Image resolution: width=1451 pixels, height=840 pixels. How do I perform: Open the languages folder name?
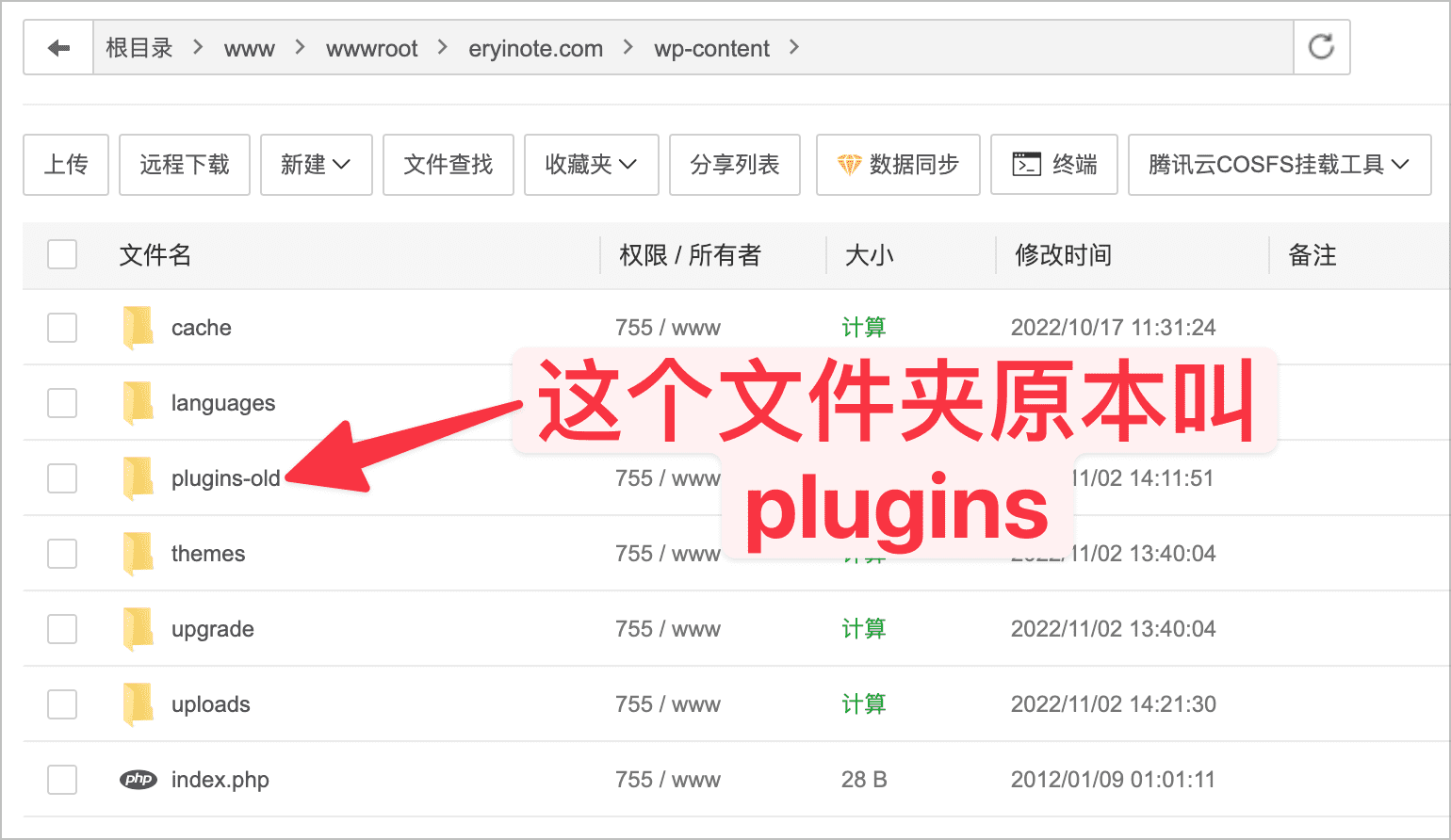pos(223,403)
